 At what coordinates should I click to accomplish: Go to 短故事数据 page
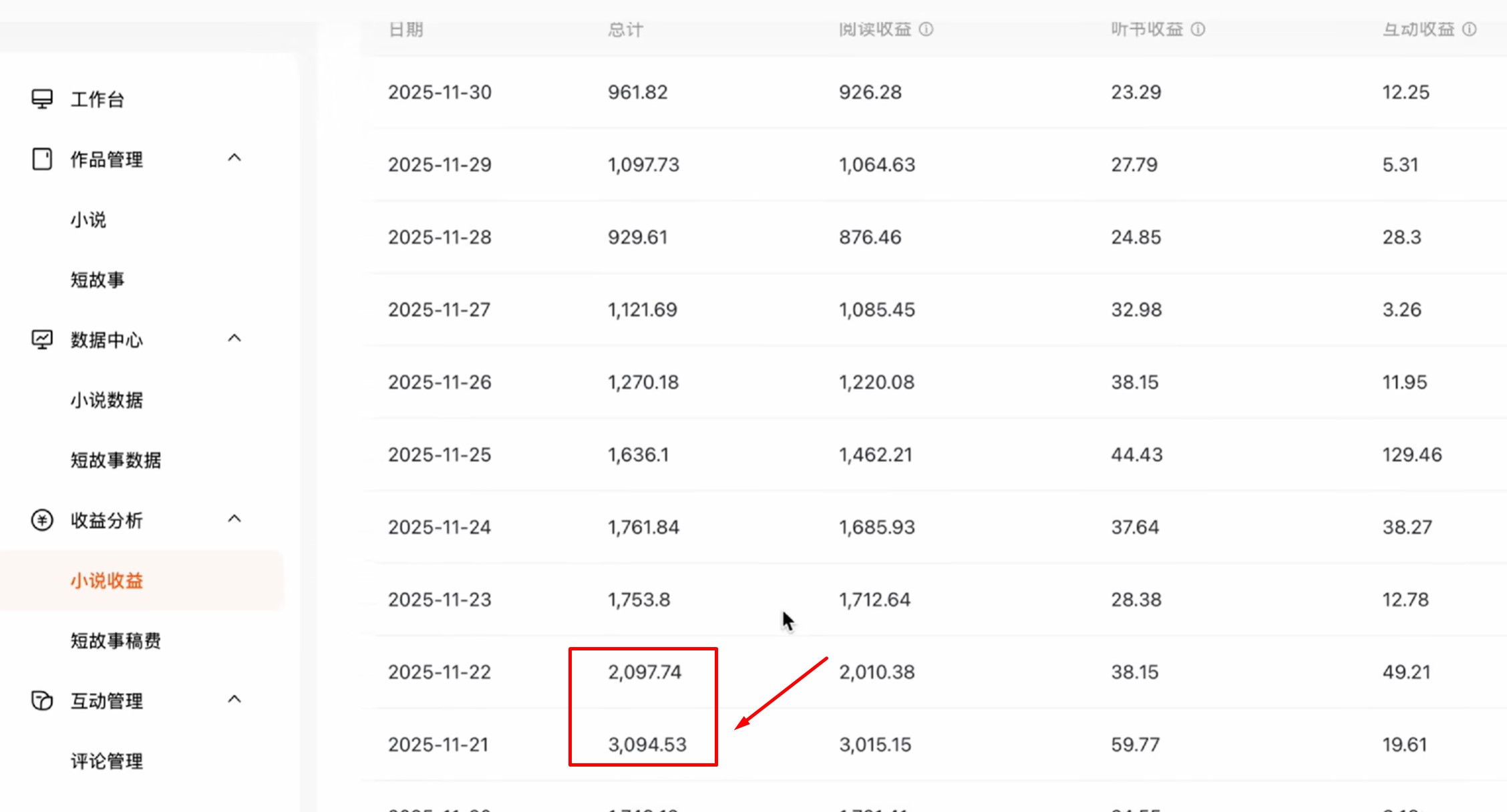tap(116, 460)
